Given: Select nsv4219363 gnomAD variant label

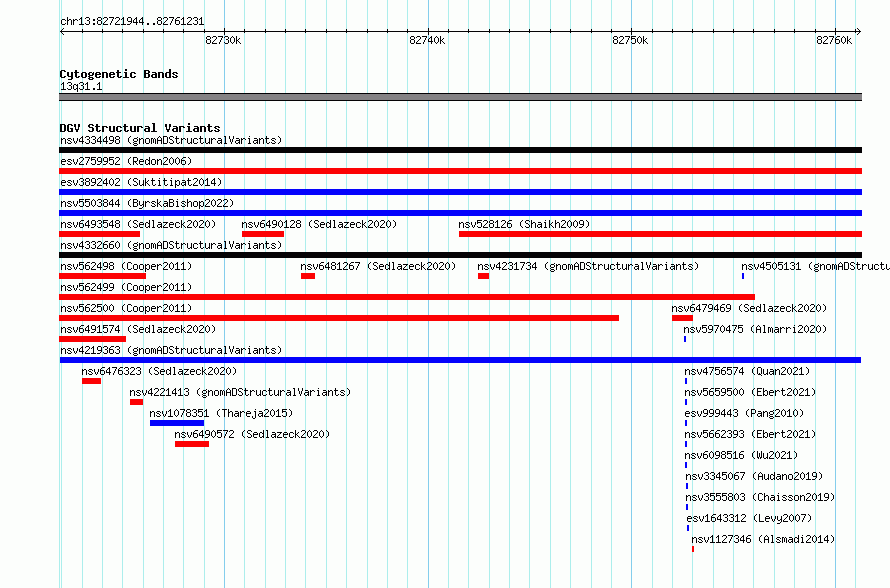Looking at the screenshot, I should (171, 350).
